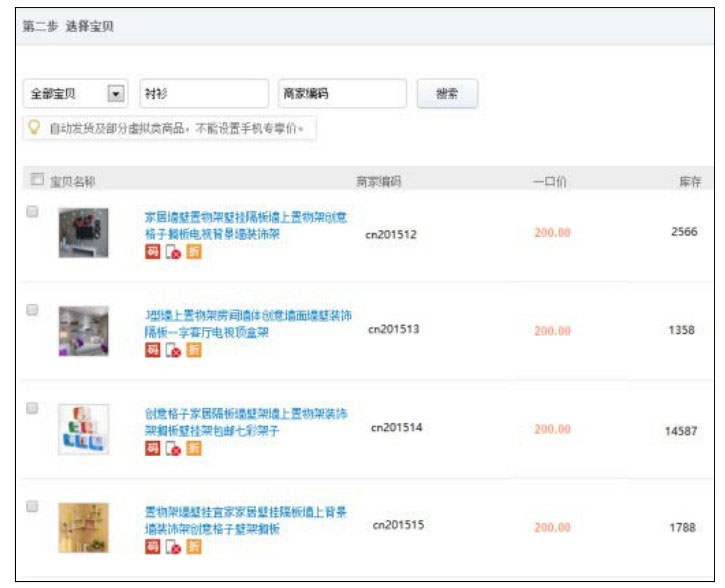725x588 pixels.
Task: Click the orange 折 icon in cn201514 row
Action: 194,448
